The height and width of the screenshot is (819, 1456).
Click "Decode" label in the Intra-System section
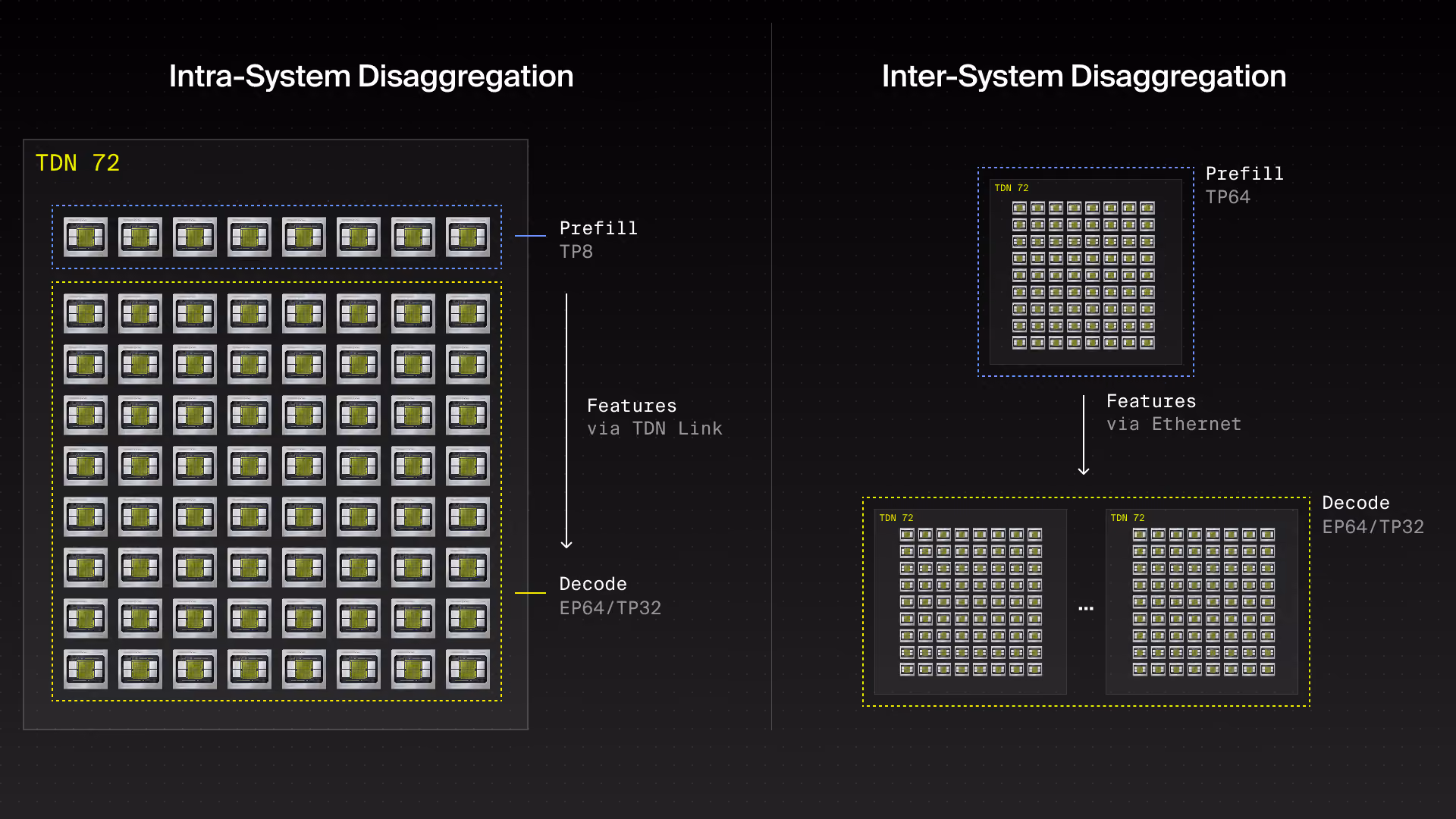(593, 584)
